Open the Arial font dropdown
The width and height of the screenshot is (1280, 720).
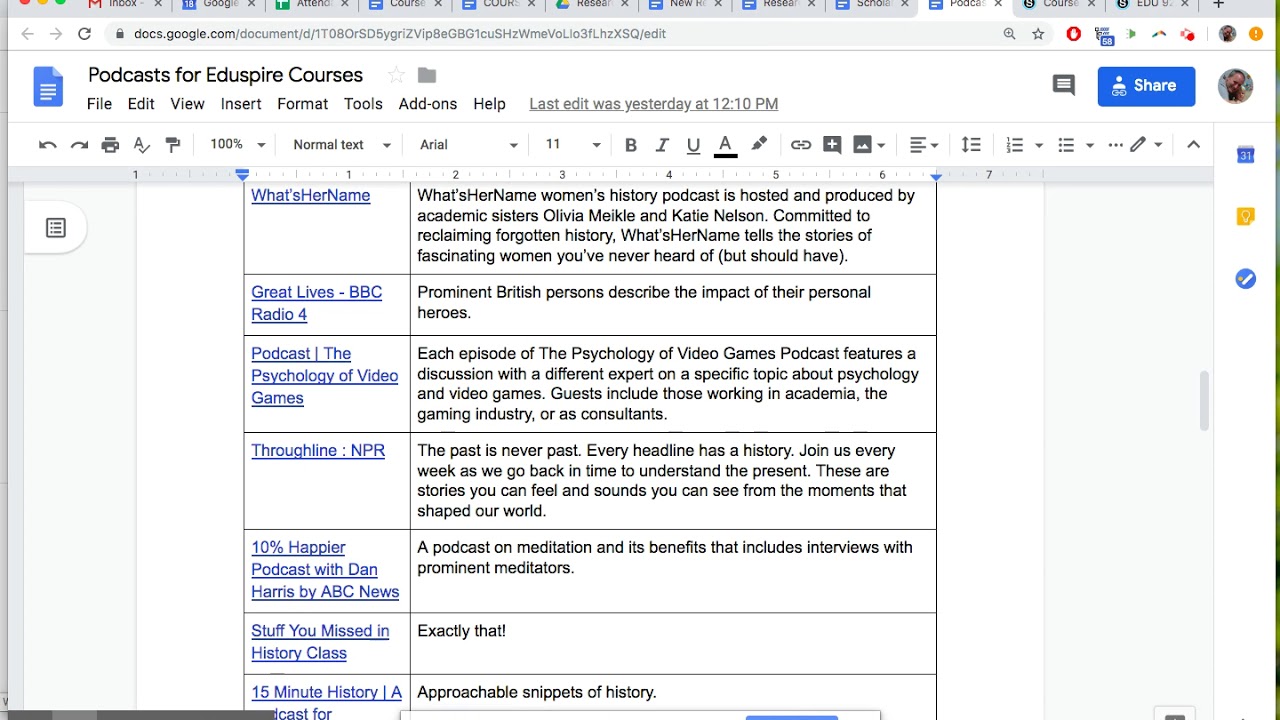click(x=468, y=145)
